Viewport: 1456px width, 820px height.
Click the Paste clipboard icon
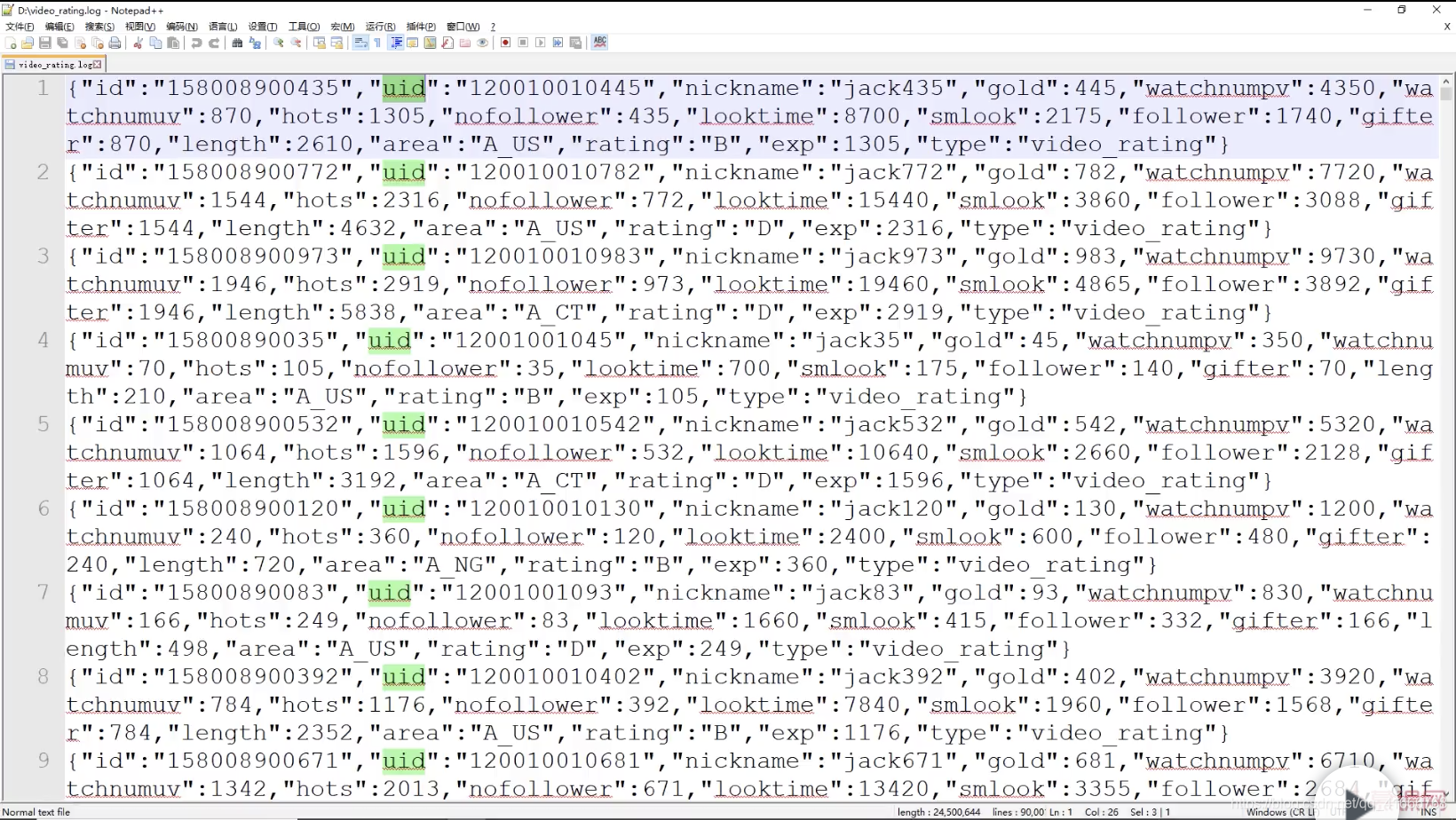pyautogui.click(x=173, y=43)
